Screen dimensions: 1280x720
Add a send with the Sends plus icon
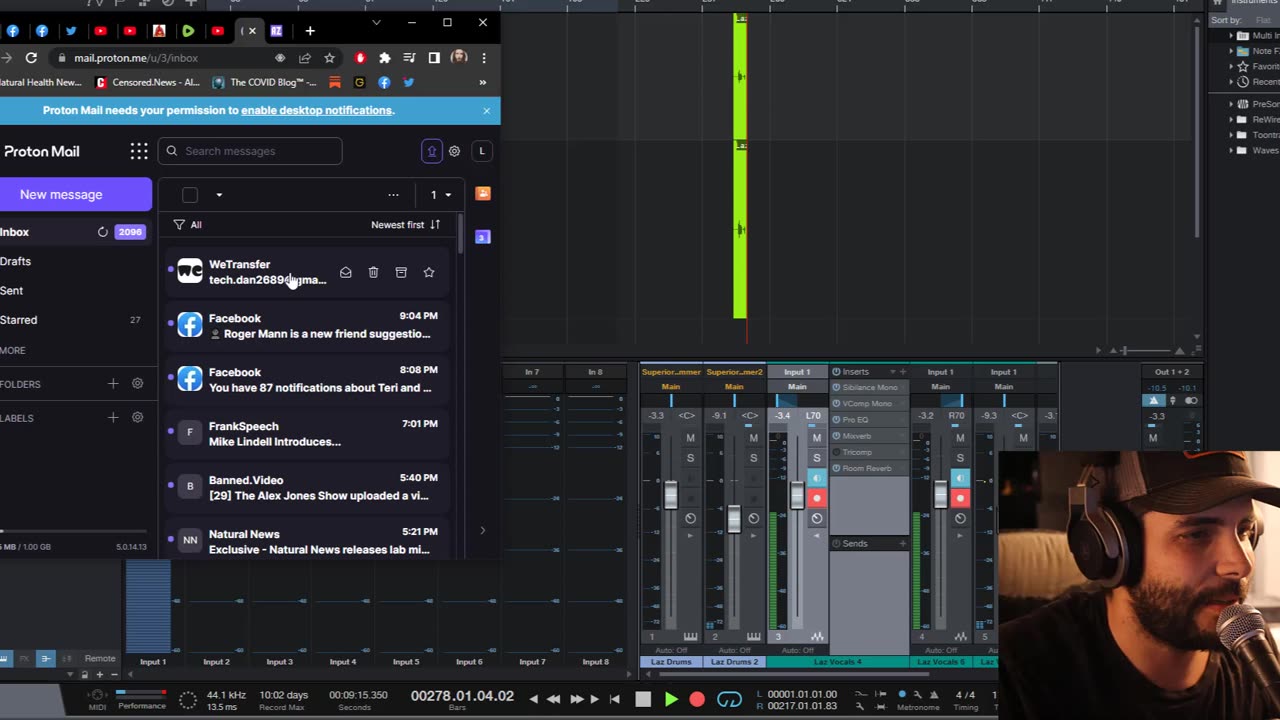[902, 544]
